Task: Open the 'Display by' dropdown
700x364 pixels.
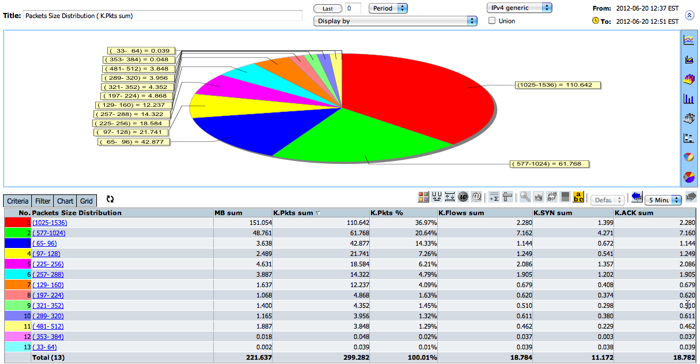Action: [x=396, y=21]
